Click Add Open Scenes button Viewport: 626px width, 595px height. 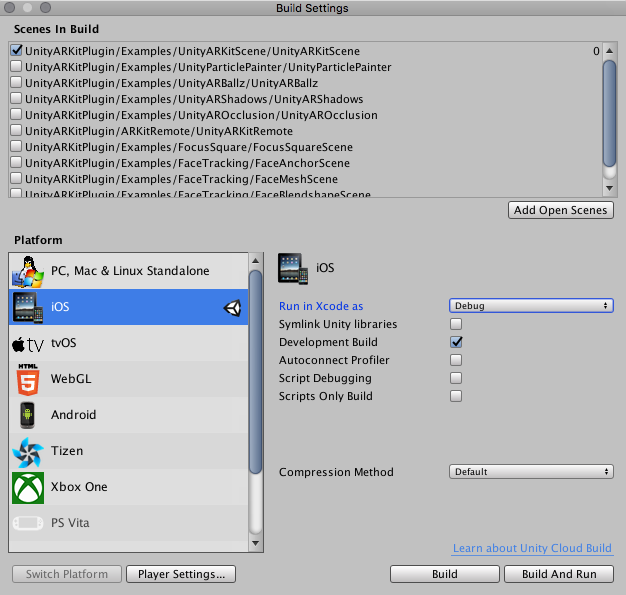pos(561,210)
